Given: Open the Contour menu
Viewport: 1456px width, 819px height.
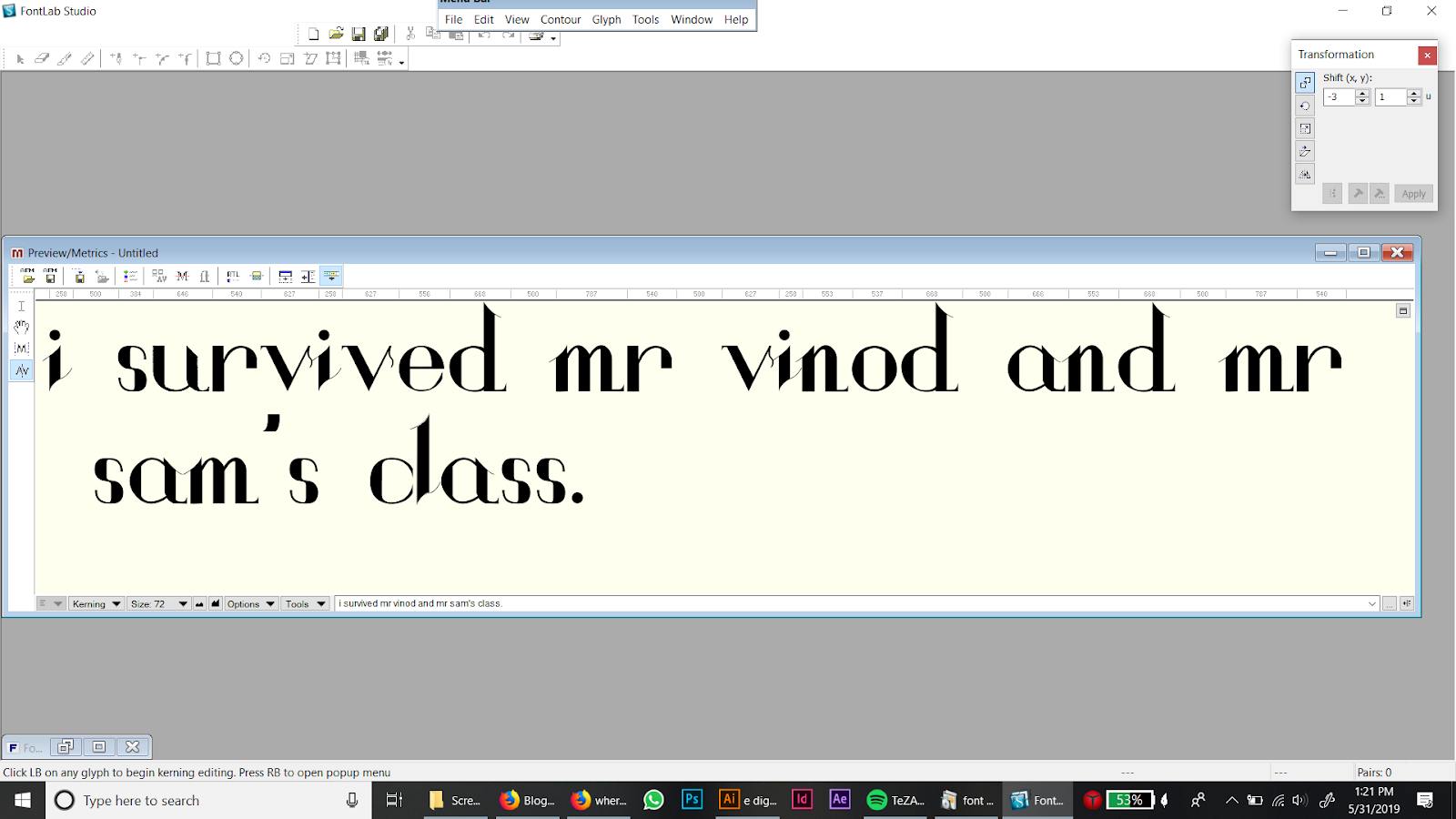Looking at the screenshot, I should pos(561,19).
